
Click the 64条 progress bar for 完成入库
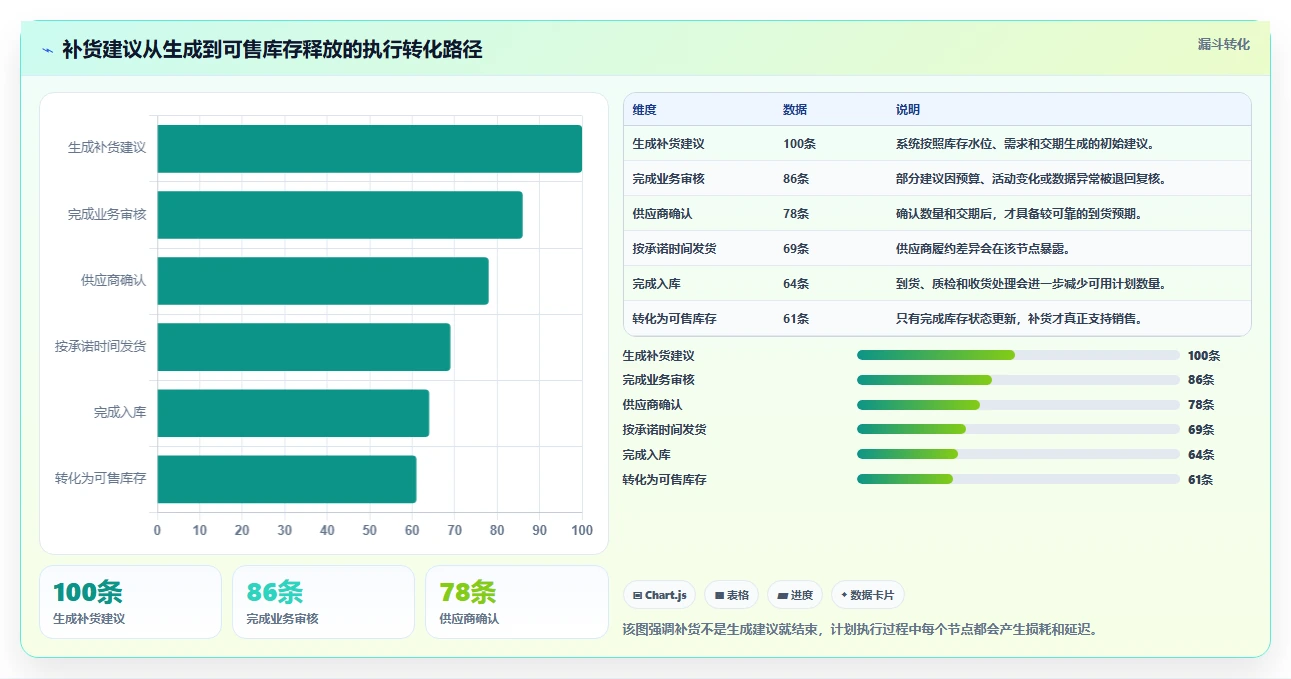(1018, 454)
